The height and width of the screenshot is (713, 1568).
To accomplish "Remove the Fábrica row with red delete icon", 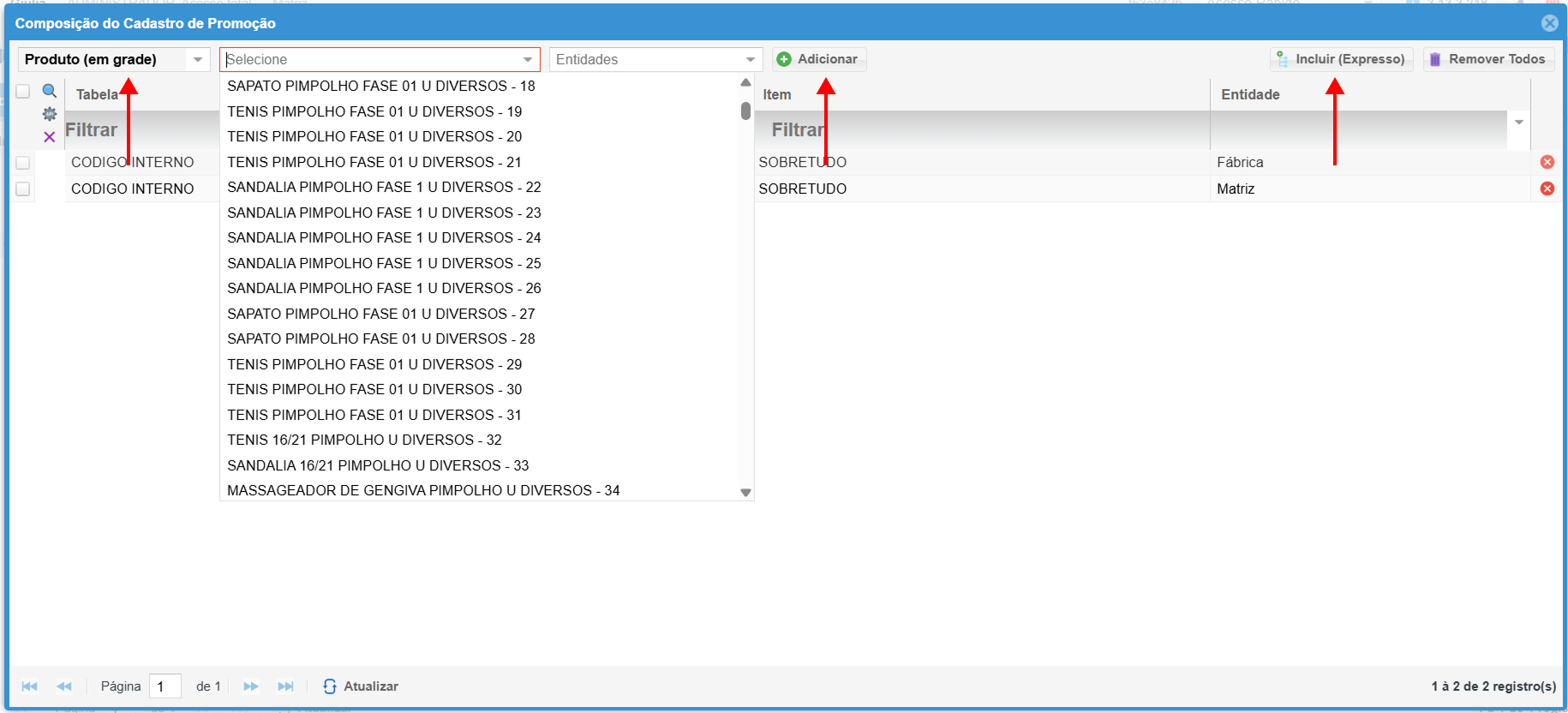I will pos(1547,162).
